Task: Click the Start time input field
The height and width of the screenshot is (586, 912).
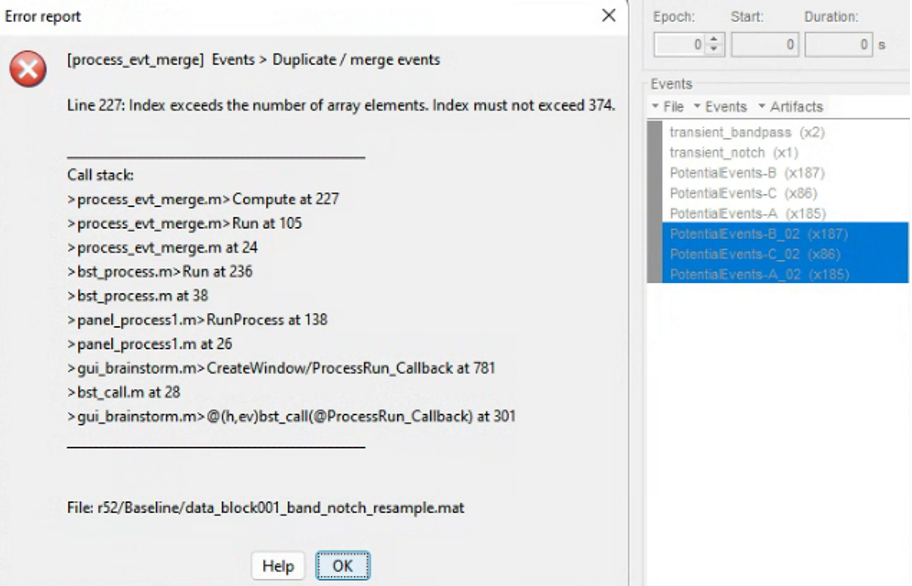Action: [x=764, y=45]
